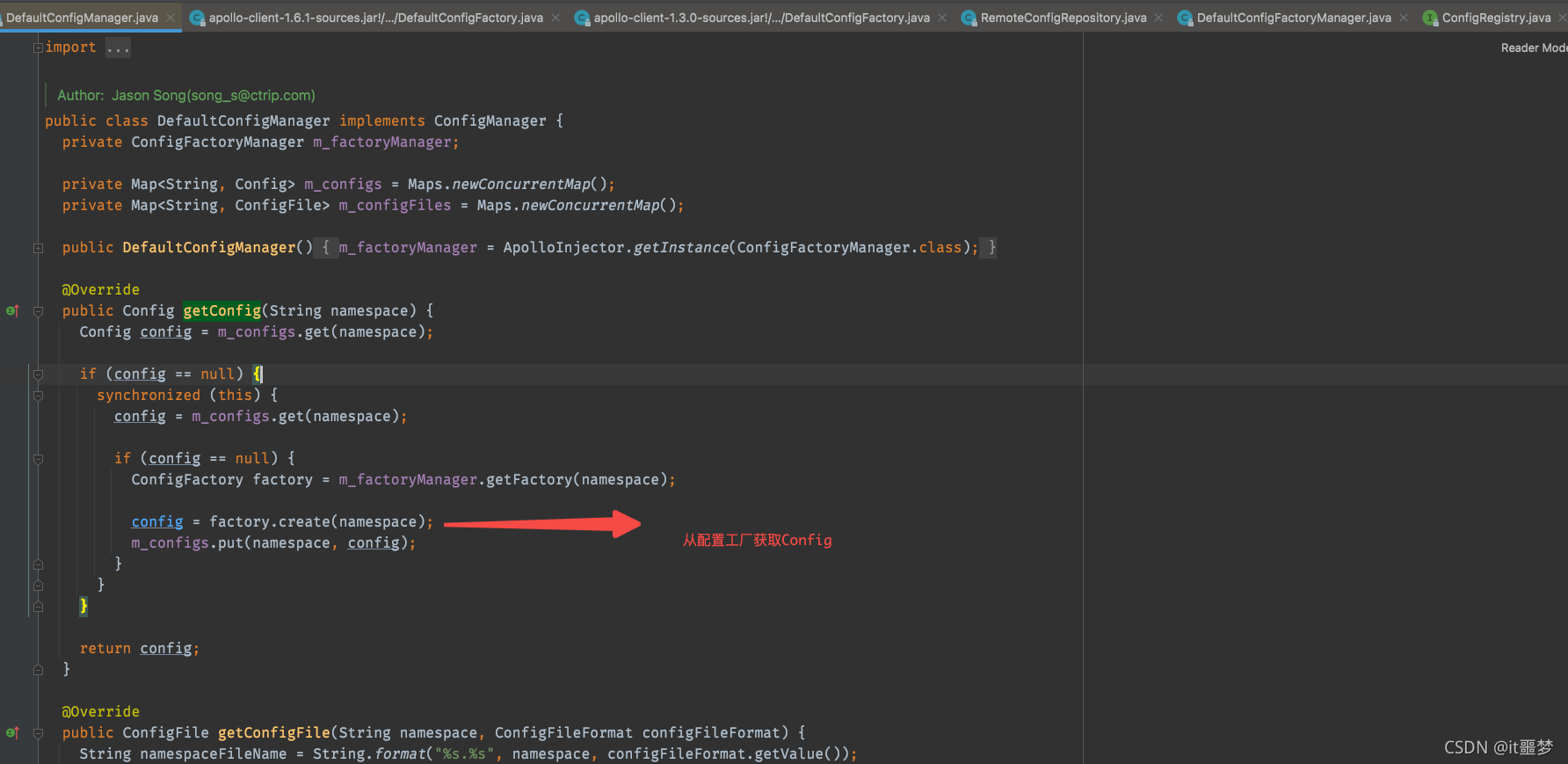Click the class icon on DefaultConfigFactoryManager tab
The width and height of the screenshot is (1568, 764).
tap(1186, 18)
